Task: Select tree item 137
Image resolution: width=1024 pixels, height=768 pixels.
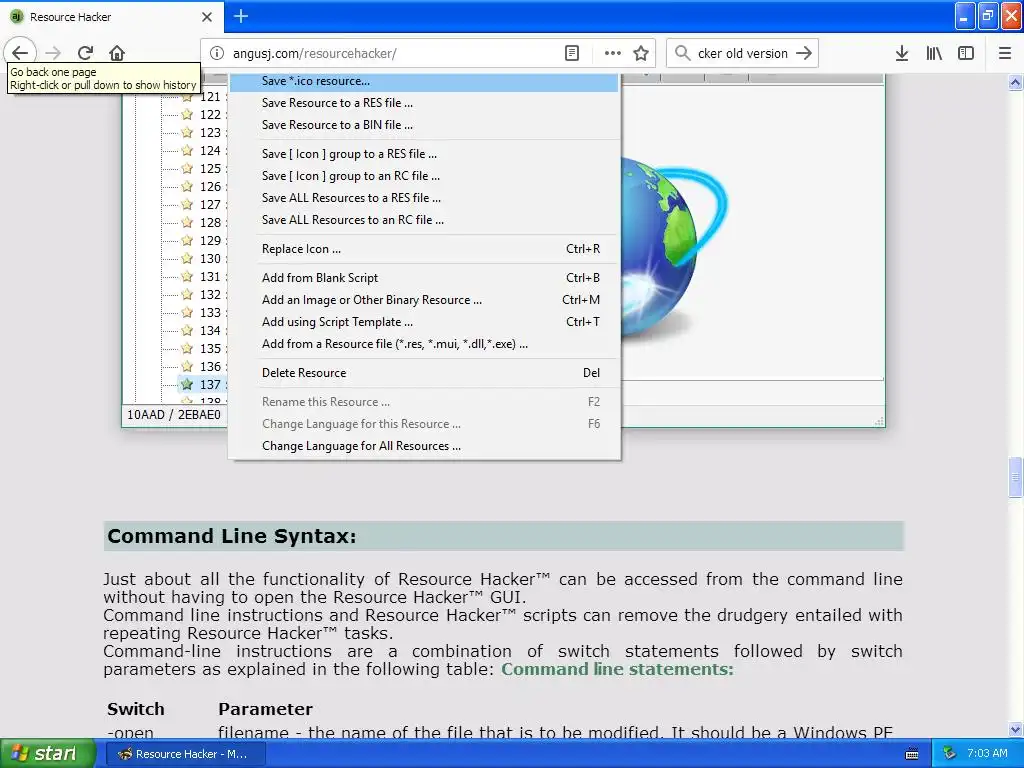Action: tap(210, 385)
